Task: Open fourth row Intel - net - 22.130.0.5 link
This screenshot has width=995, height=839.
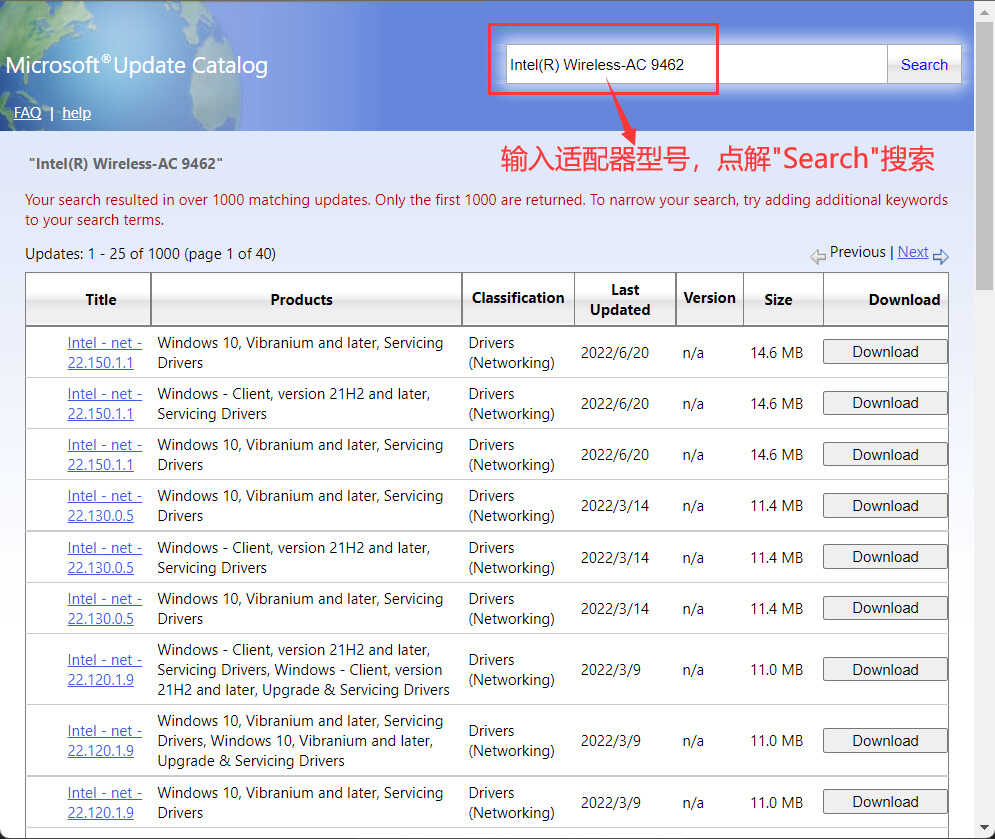Action: pos(105,506)
